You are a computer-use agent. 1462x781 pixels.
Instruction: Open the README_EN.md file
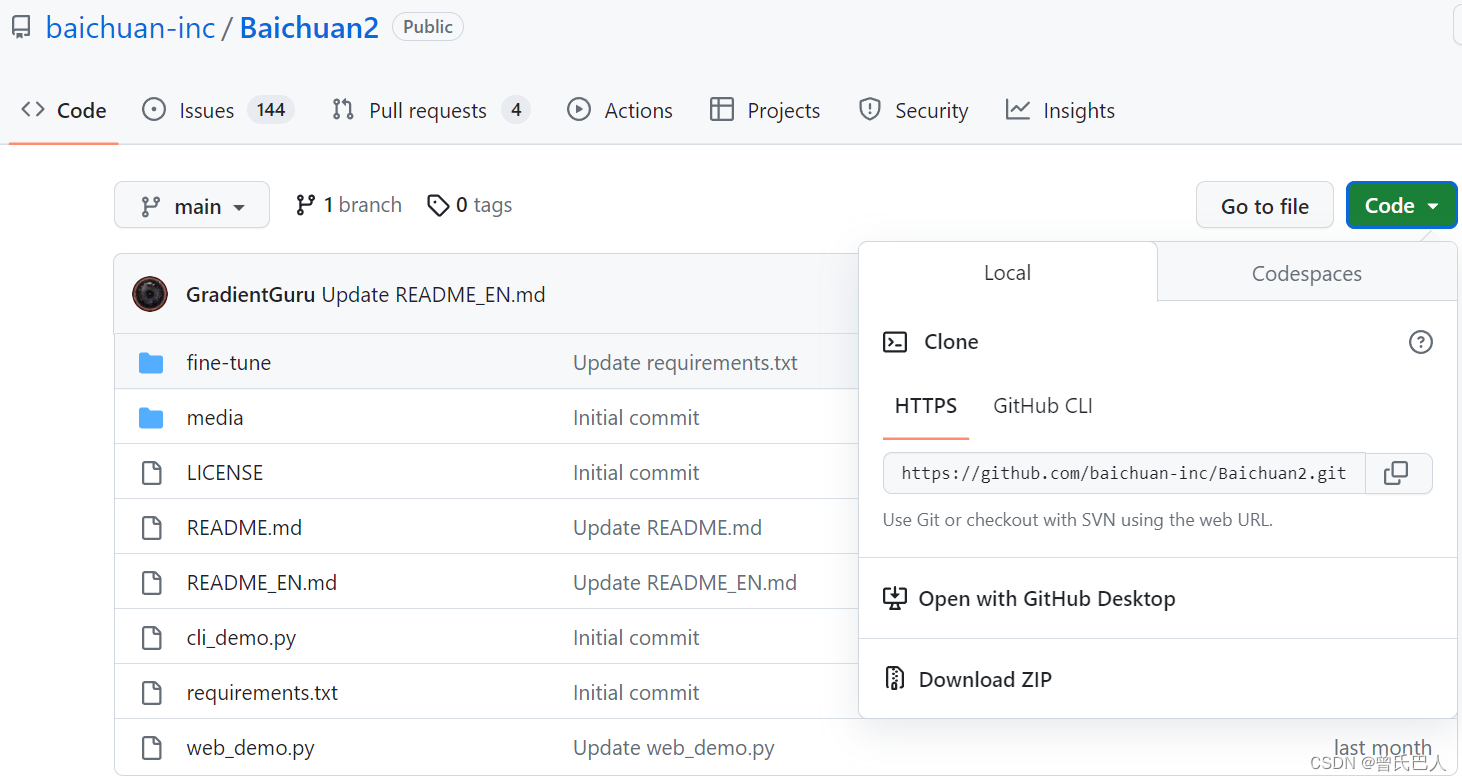[x=262, y=582]
